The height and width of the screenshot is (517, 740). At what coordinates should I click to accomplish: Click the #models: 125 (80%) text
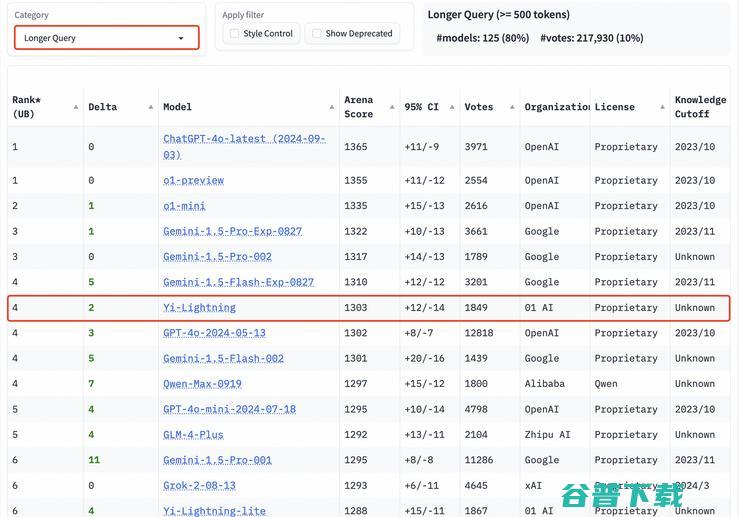[483, 38]
